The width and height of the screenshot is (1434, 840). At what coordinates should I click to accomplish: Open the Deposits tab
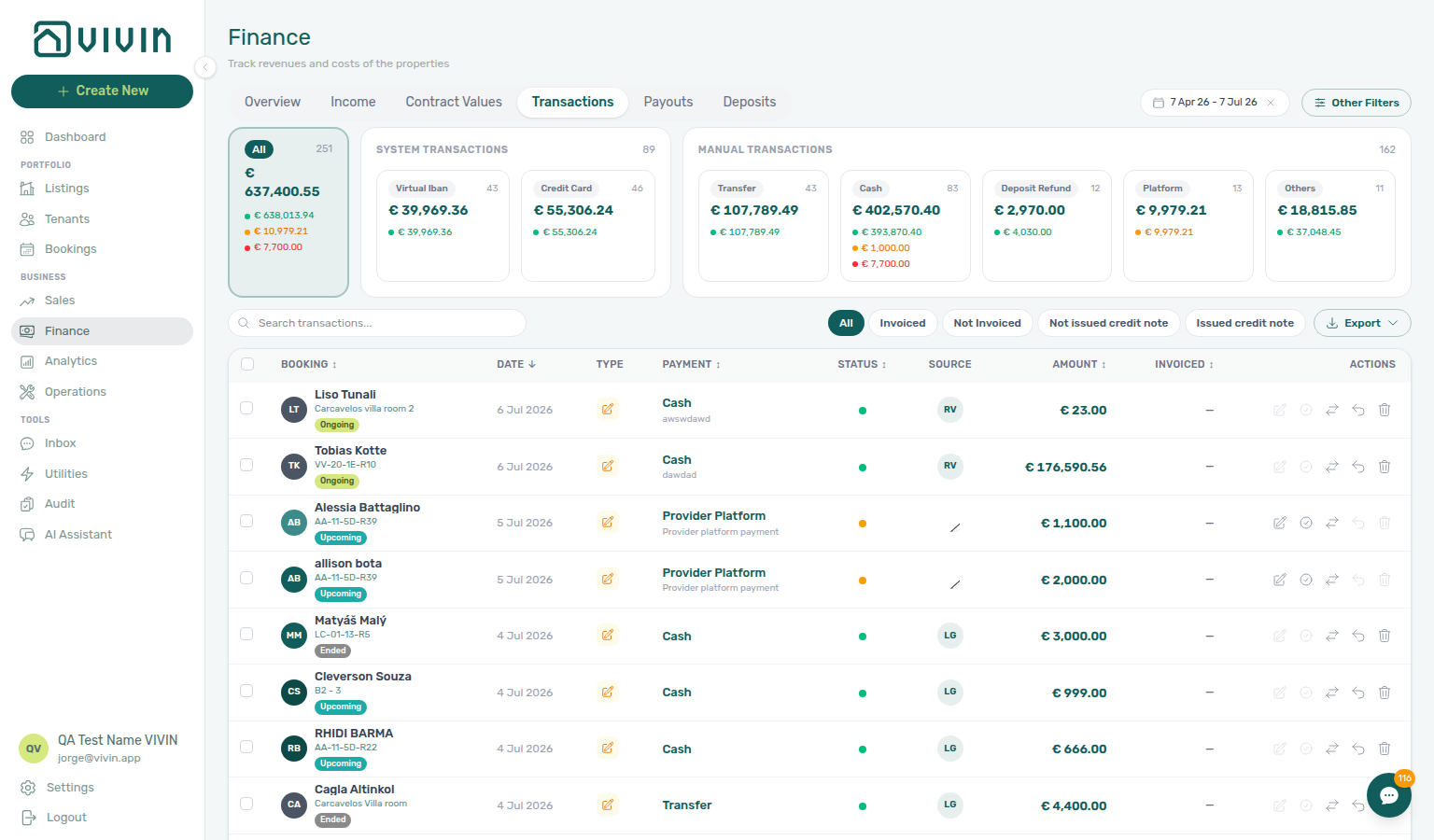[x=750, y=103]
